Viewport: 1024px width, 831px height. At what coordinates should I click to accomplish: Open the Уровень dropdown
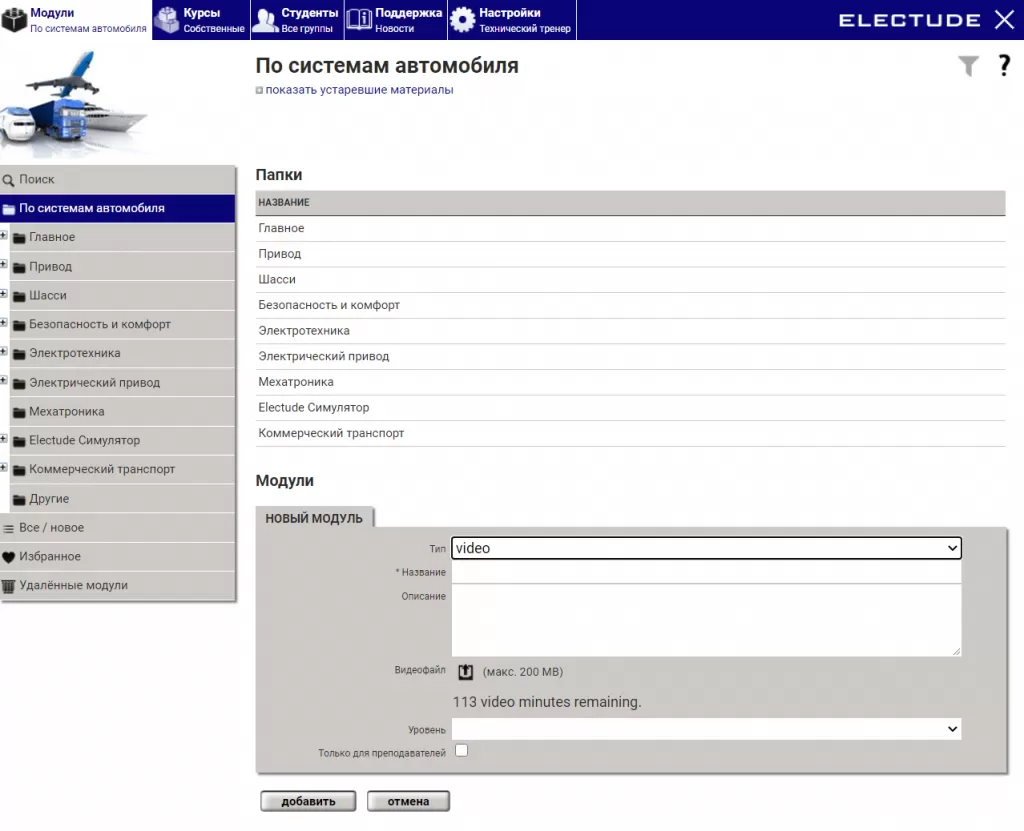[706, 730]
